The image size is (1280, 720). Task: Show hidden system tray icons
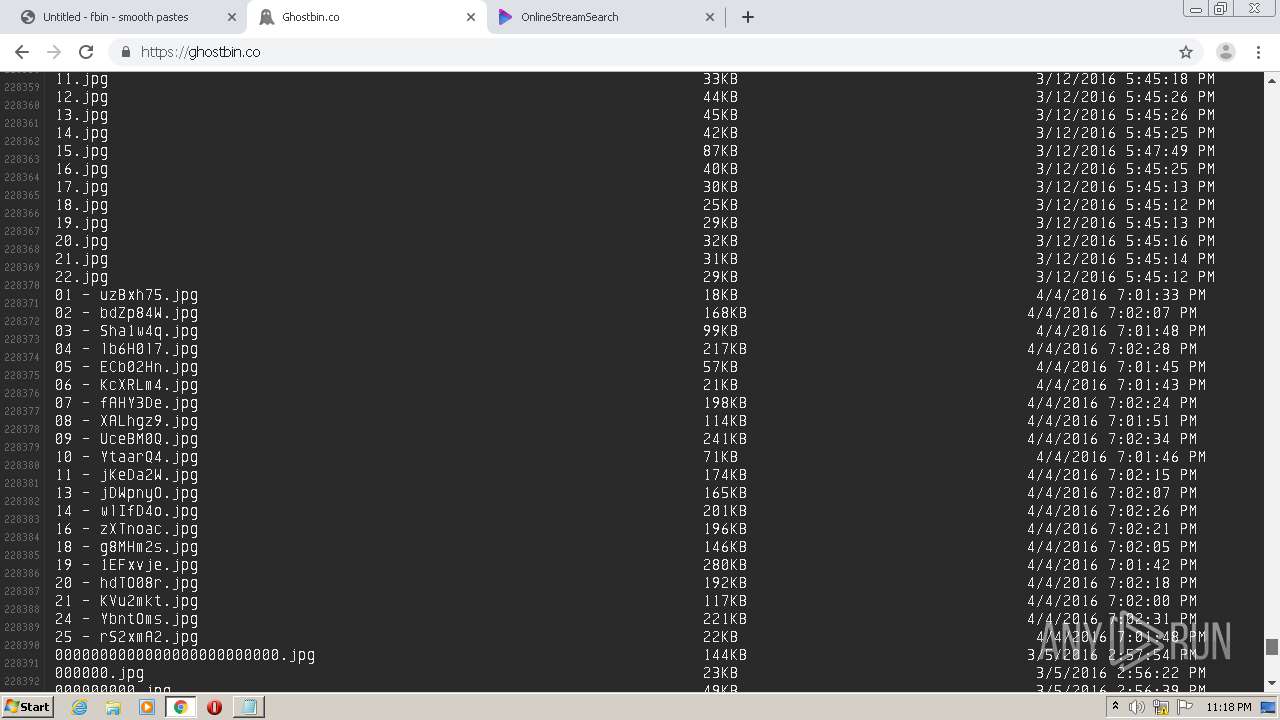coord(1115,707)
